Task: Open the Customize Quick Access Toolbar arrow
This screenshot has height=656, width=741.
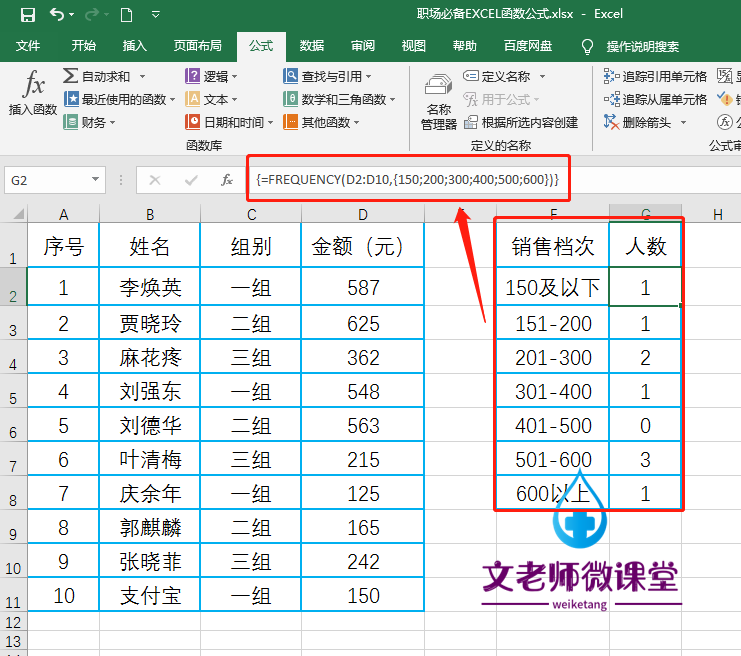Action: 155,15
